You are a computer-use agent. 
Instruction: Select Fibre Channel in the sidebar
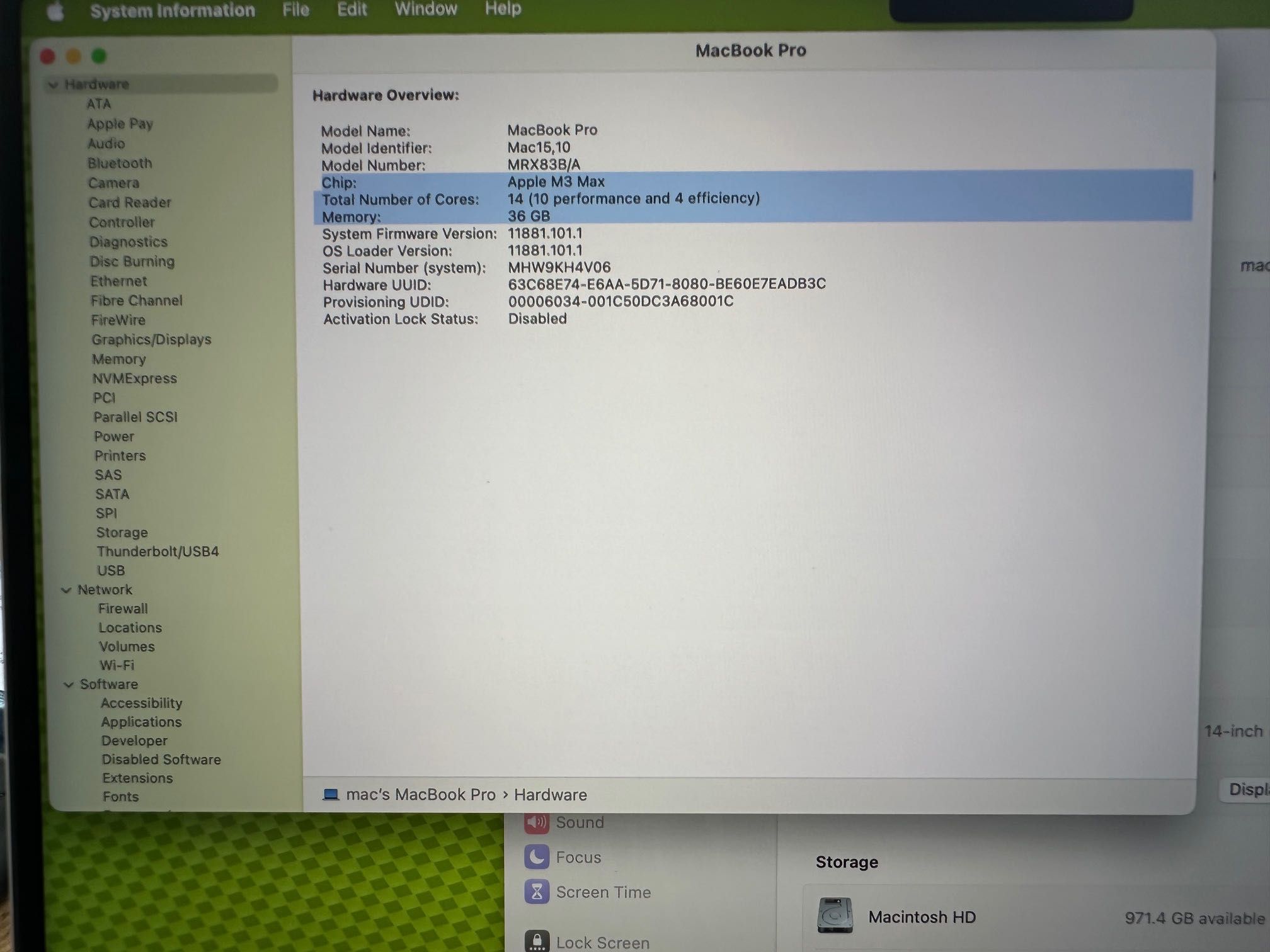137,300
